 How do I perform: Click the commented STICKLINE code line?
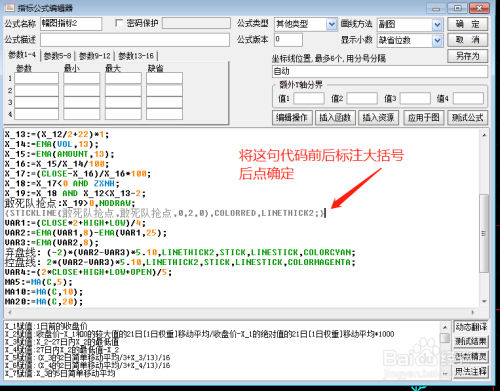165,213
